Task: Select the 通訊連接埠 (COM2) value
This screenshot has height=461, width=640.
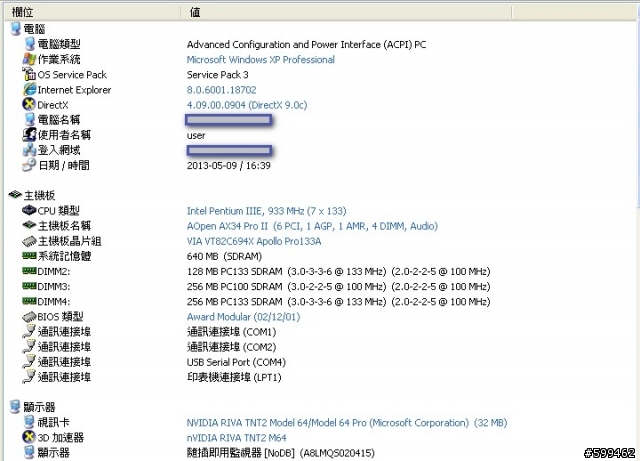Action: click(231, 347)
